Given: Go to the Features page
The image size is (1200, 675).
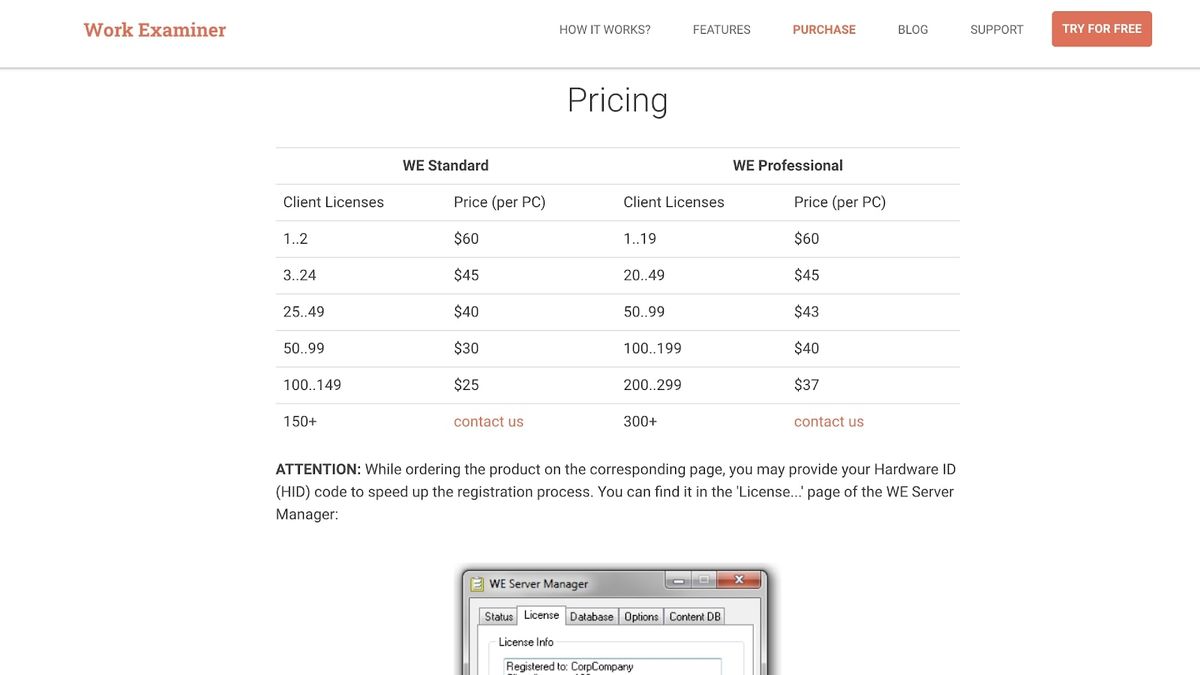Looking at the screenshot, I should [721, 30].
